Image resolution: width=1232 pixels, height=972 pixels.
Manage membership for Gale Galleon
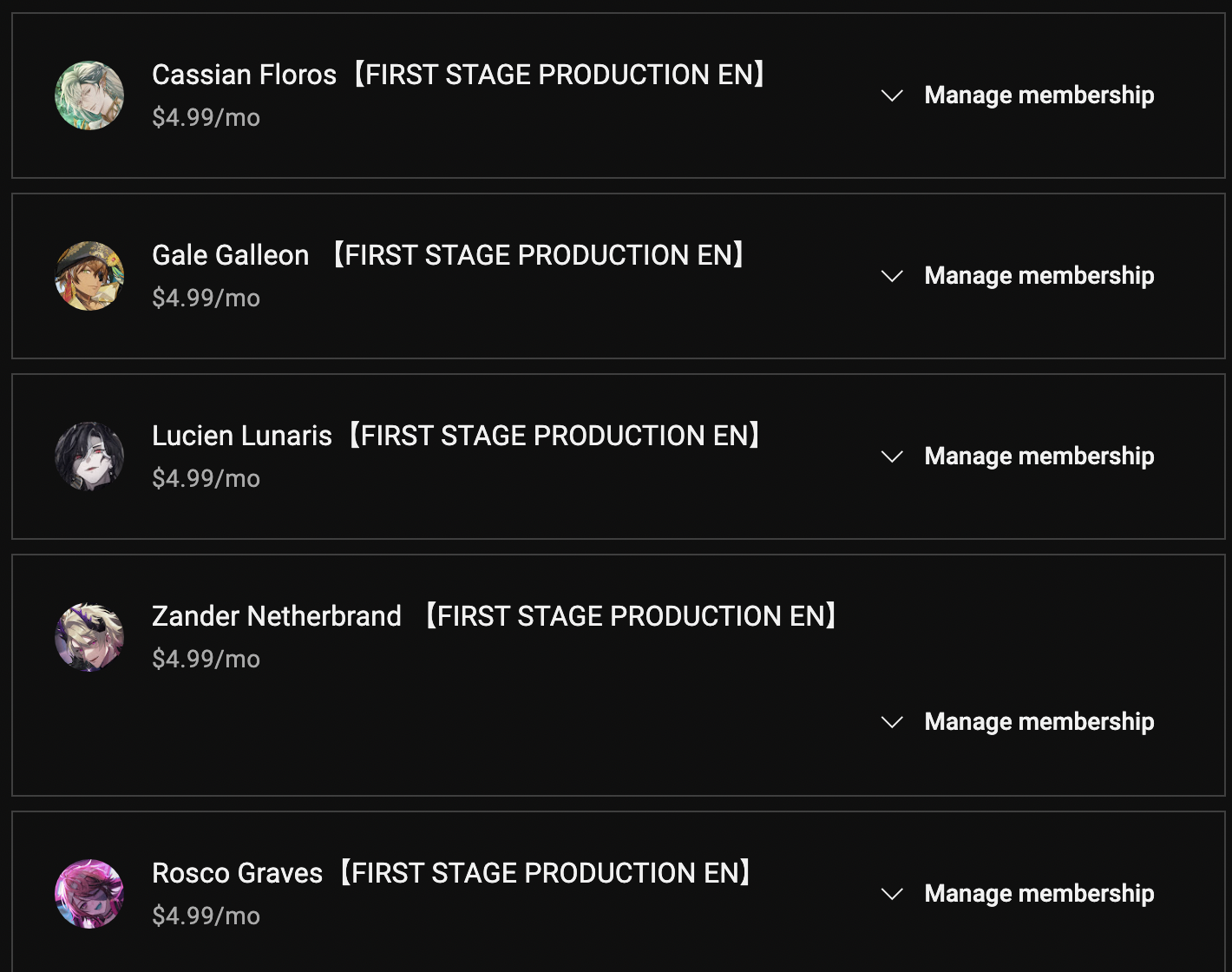coord(1039,276)
